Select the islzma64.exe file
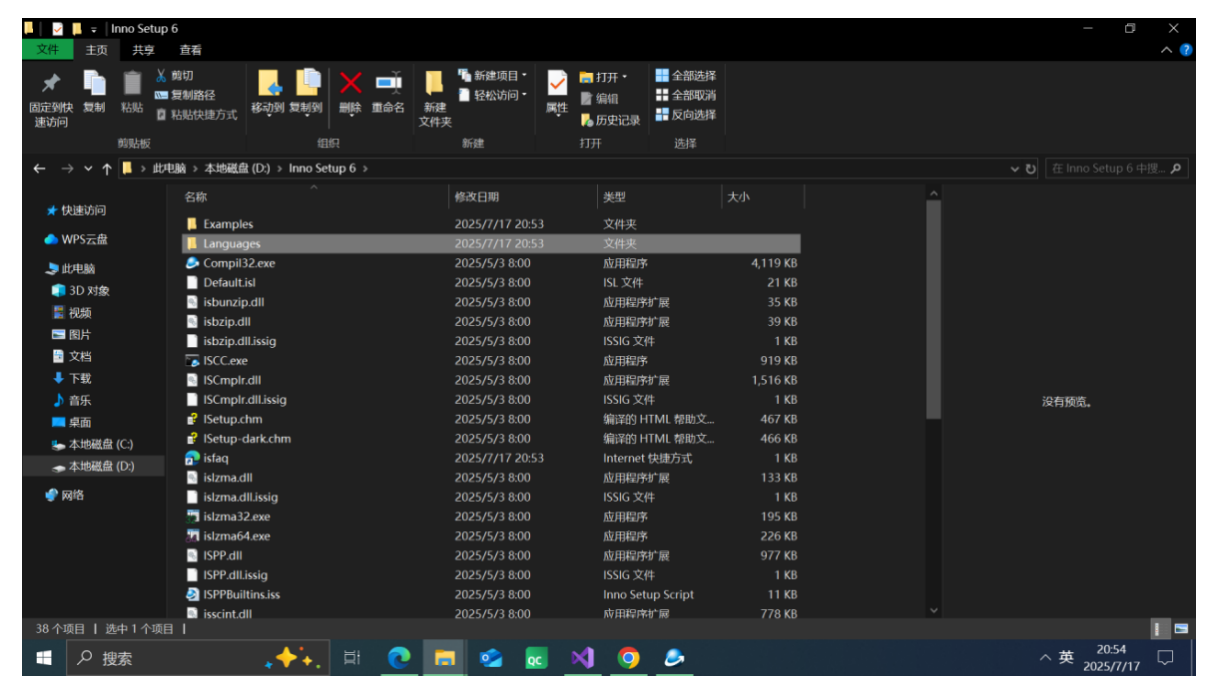This screenshot has width=1208, height=686. pos(491,536)
